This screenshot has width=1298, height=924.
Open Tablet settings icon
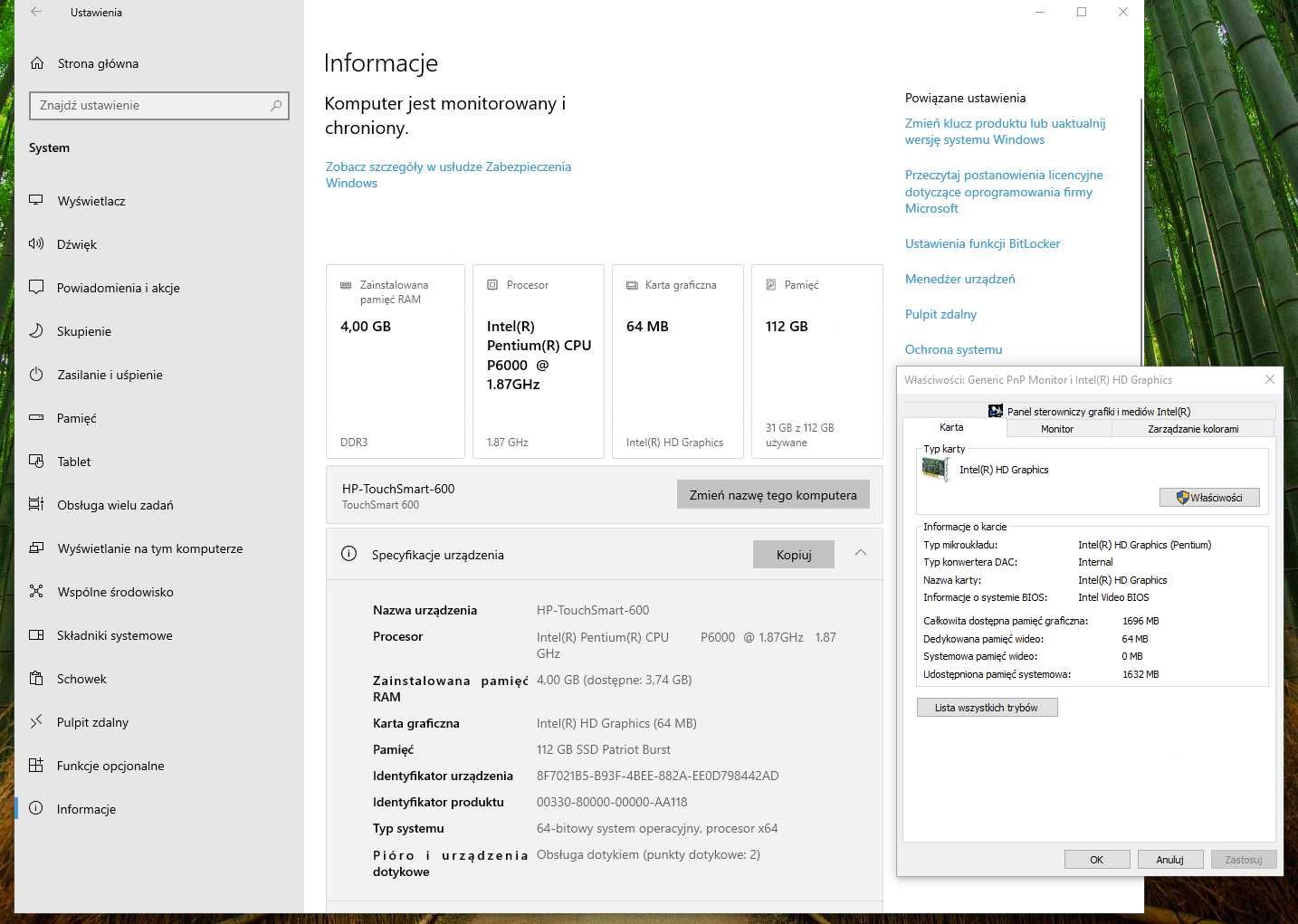tap(36, 461)
